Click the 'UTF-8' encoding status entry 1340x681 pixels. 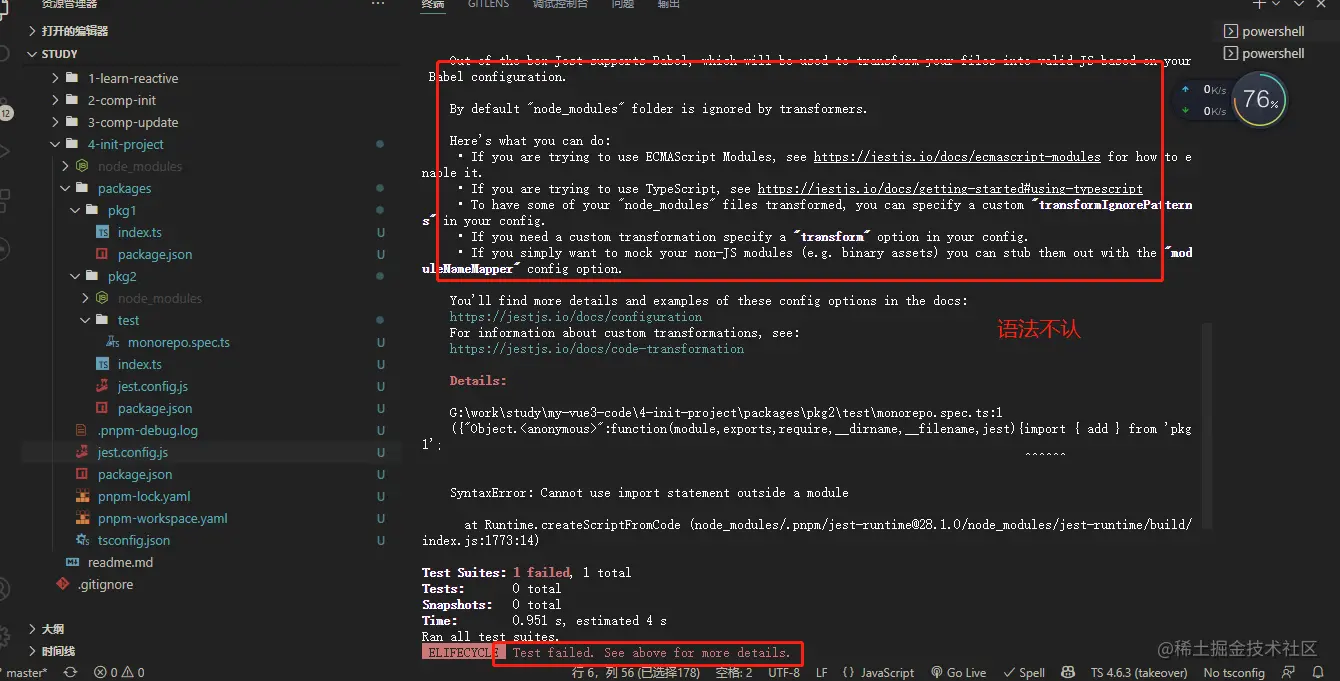tap(783, 673)
